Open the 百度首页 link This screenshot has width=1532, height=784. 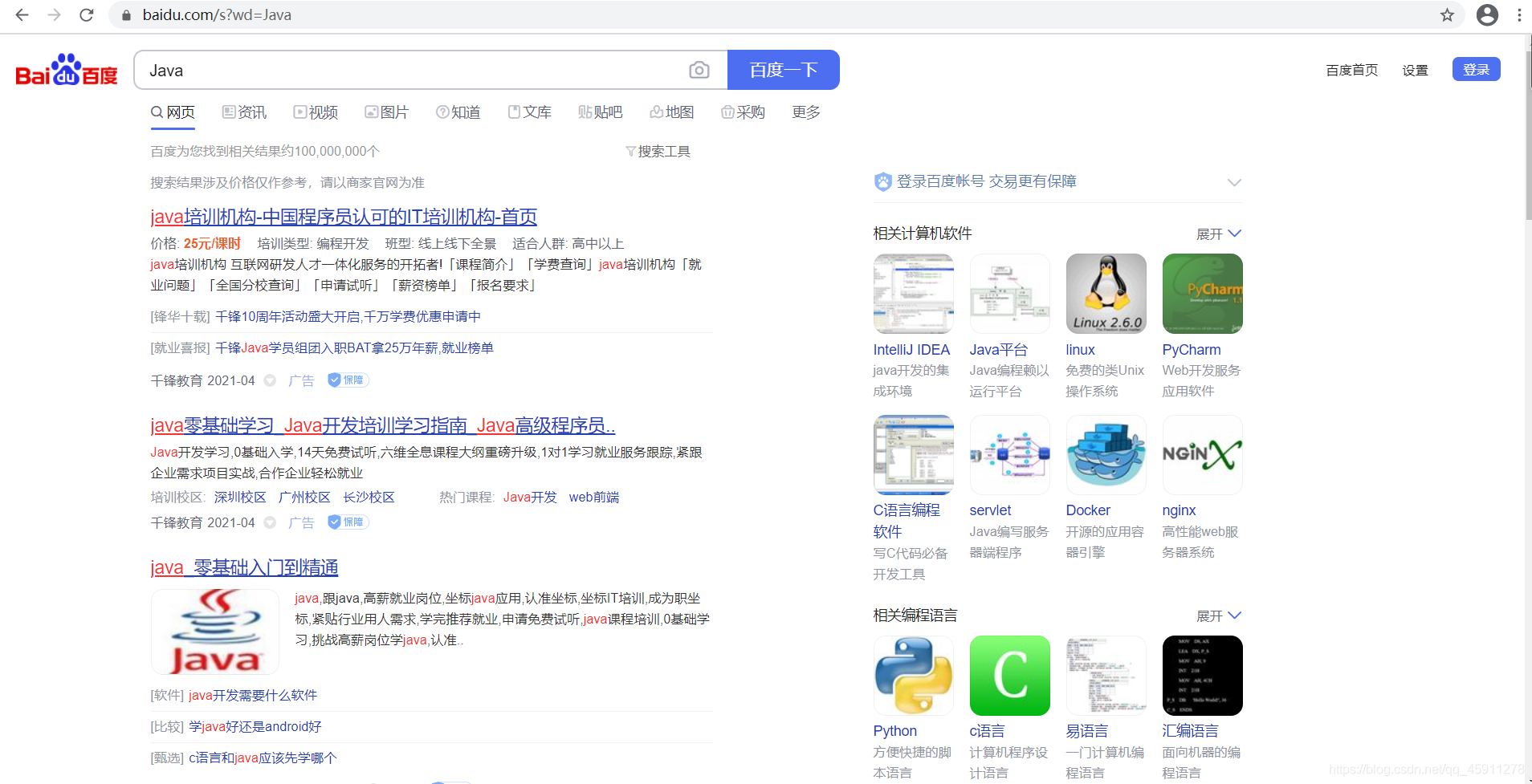click(1352, 71)
